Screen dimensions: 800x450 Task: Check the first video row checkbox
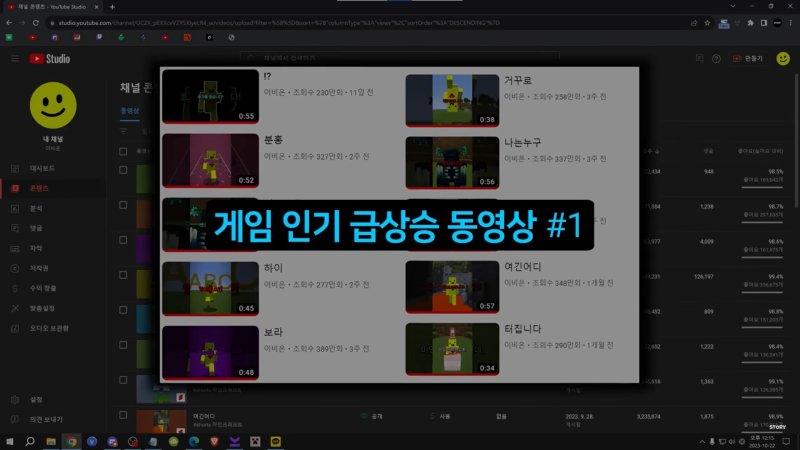pyautogui.click(x=123, y=171)
